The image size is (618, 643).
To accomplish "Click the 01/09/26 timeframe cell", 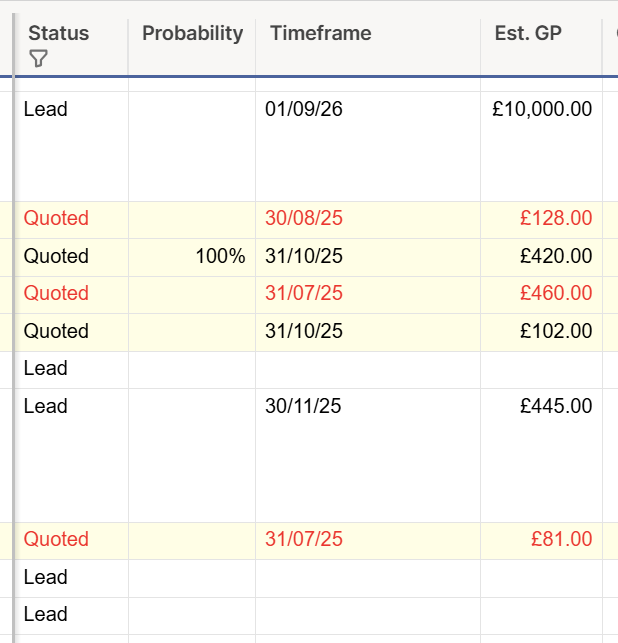I will click(368, 146).
